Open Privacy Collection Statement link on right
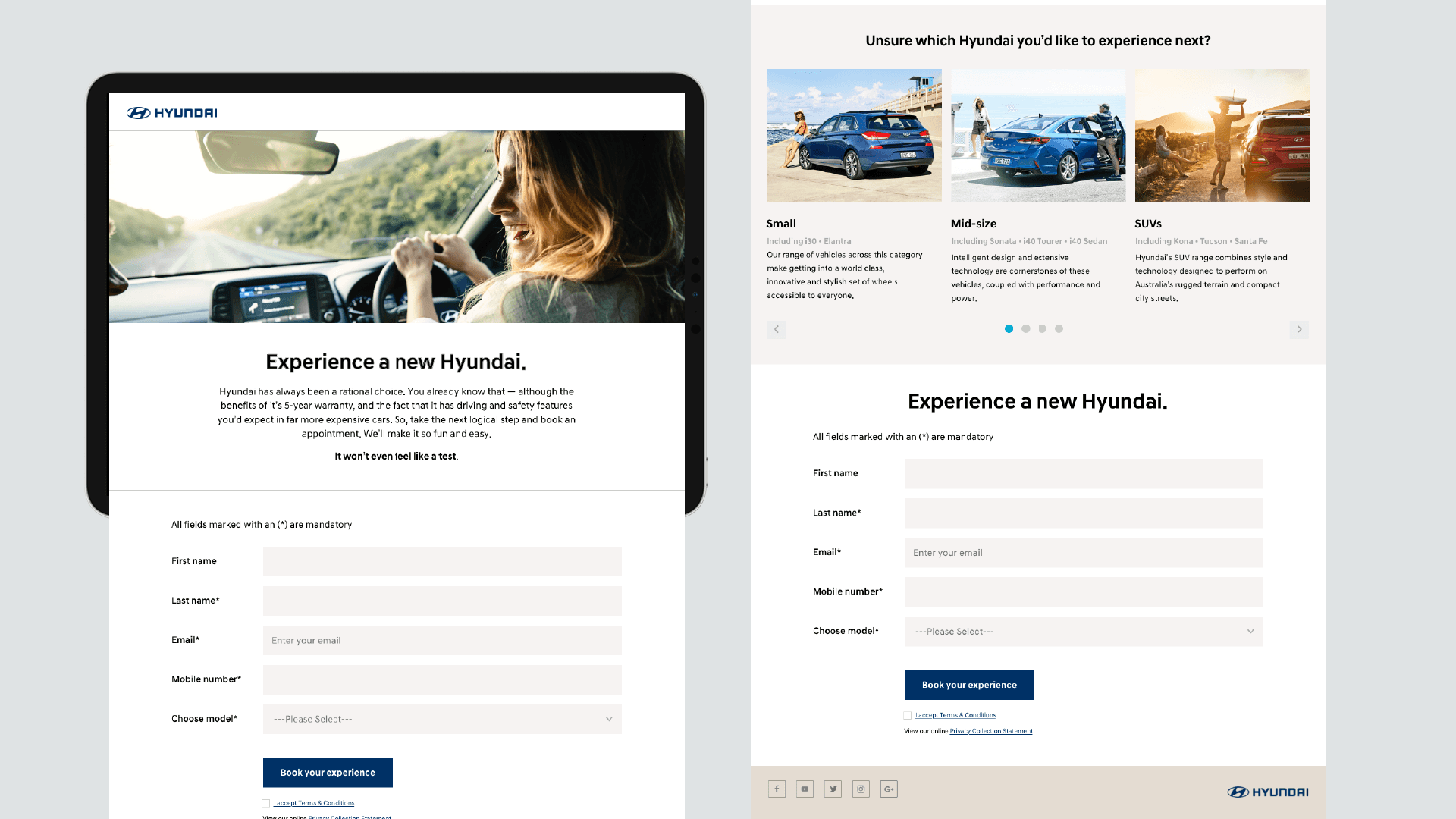 [x=990, y=731]
